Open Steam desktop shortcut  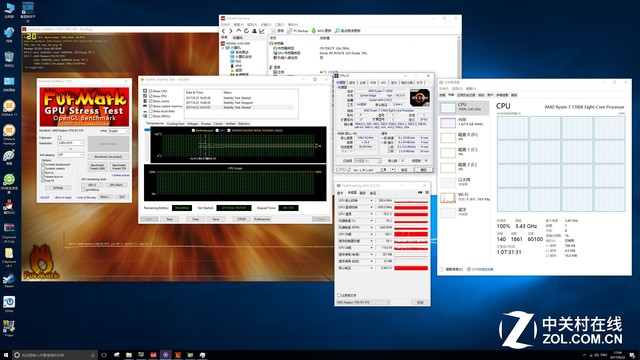coord(9,280)
